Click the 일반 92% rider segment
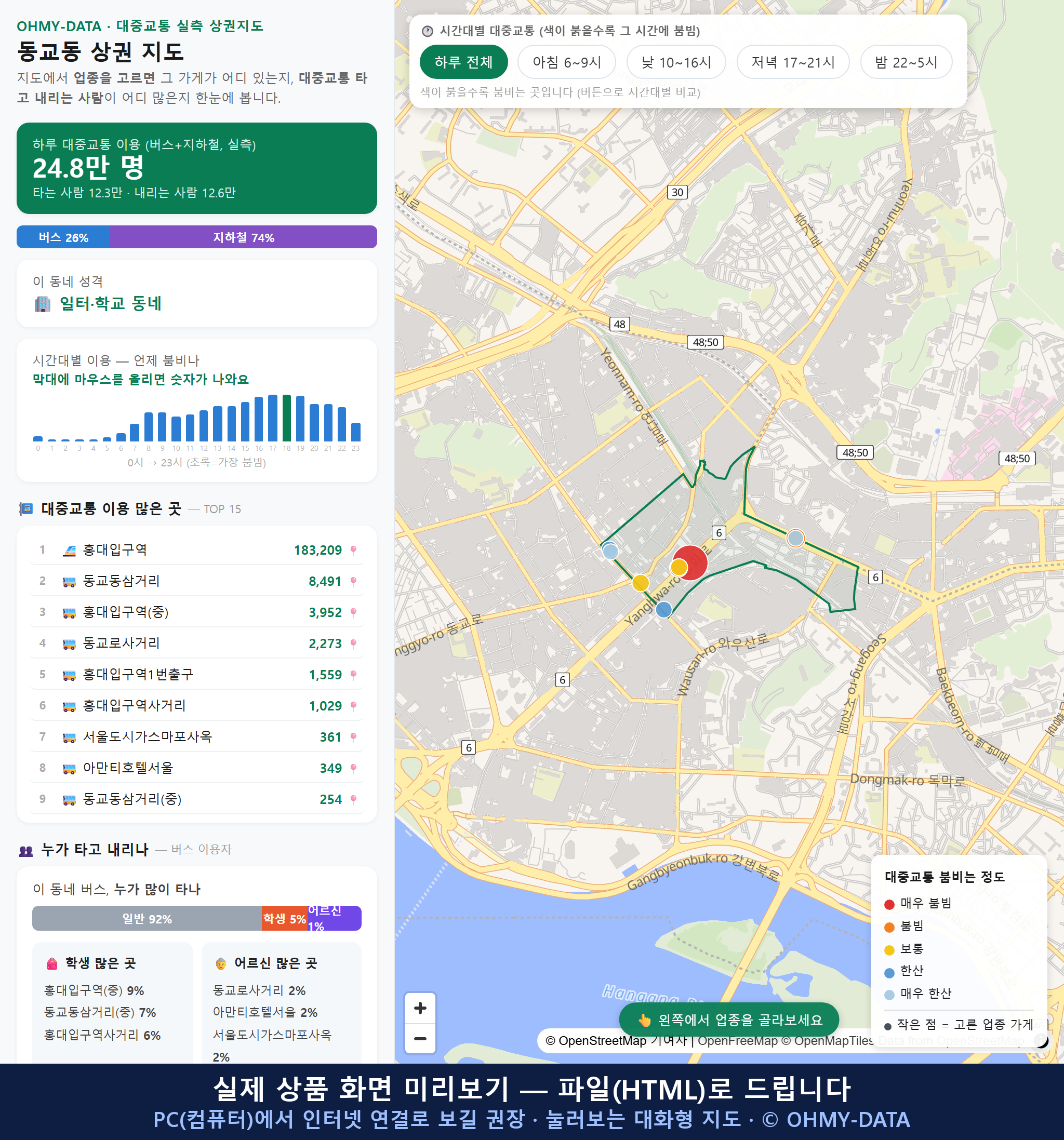This screenshot has height=1140, width=1064. click(x=147, y=918)
